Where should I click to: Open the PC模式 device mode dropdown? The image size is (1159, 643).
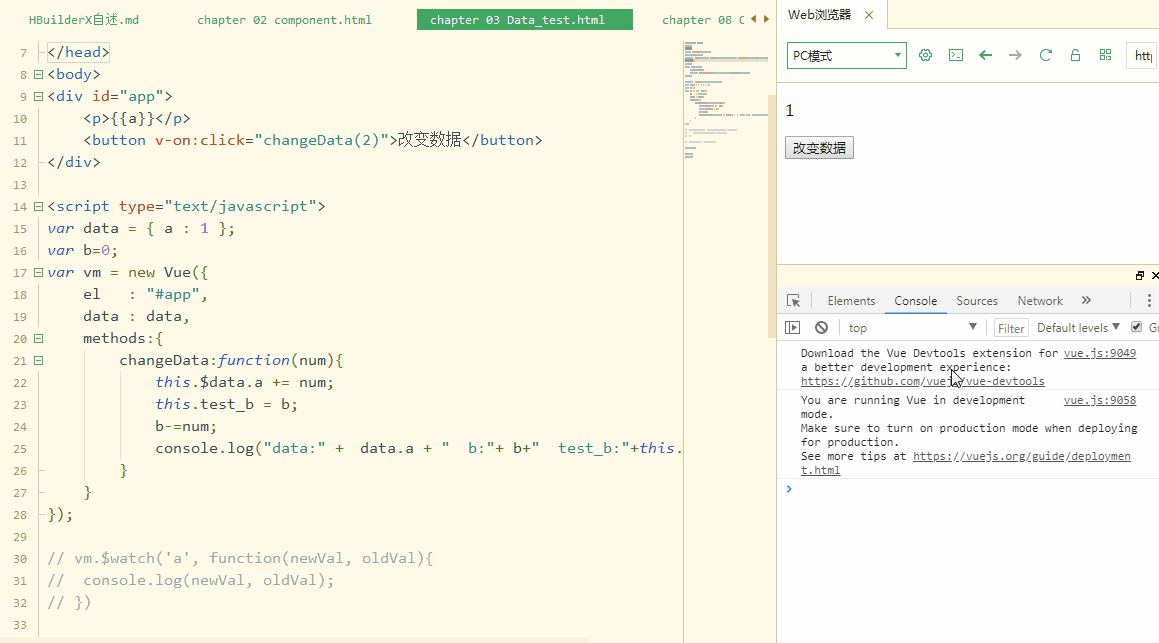tap(846, 55)
